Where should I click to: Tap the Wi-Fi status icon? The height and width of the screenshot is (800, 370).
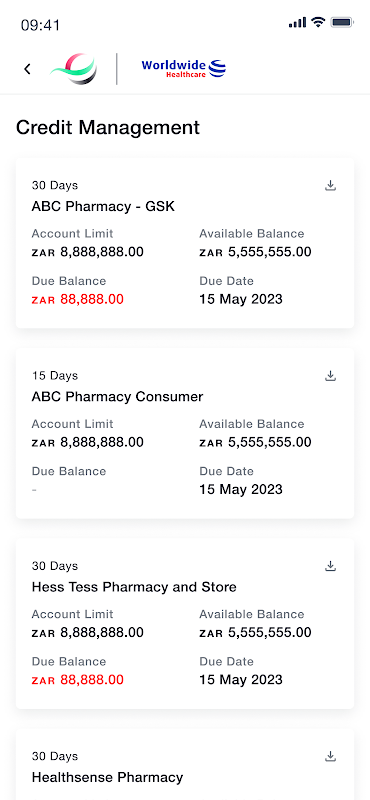tap(318, 22)
